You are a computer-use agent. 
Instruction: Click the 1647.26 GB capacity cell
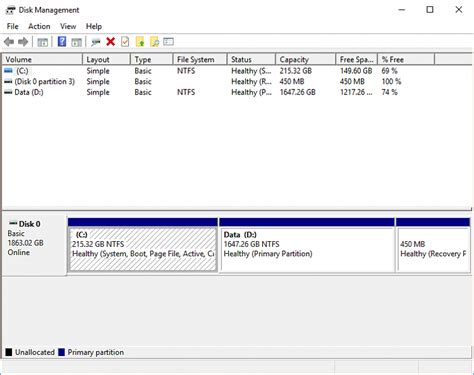[297, 92]
